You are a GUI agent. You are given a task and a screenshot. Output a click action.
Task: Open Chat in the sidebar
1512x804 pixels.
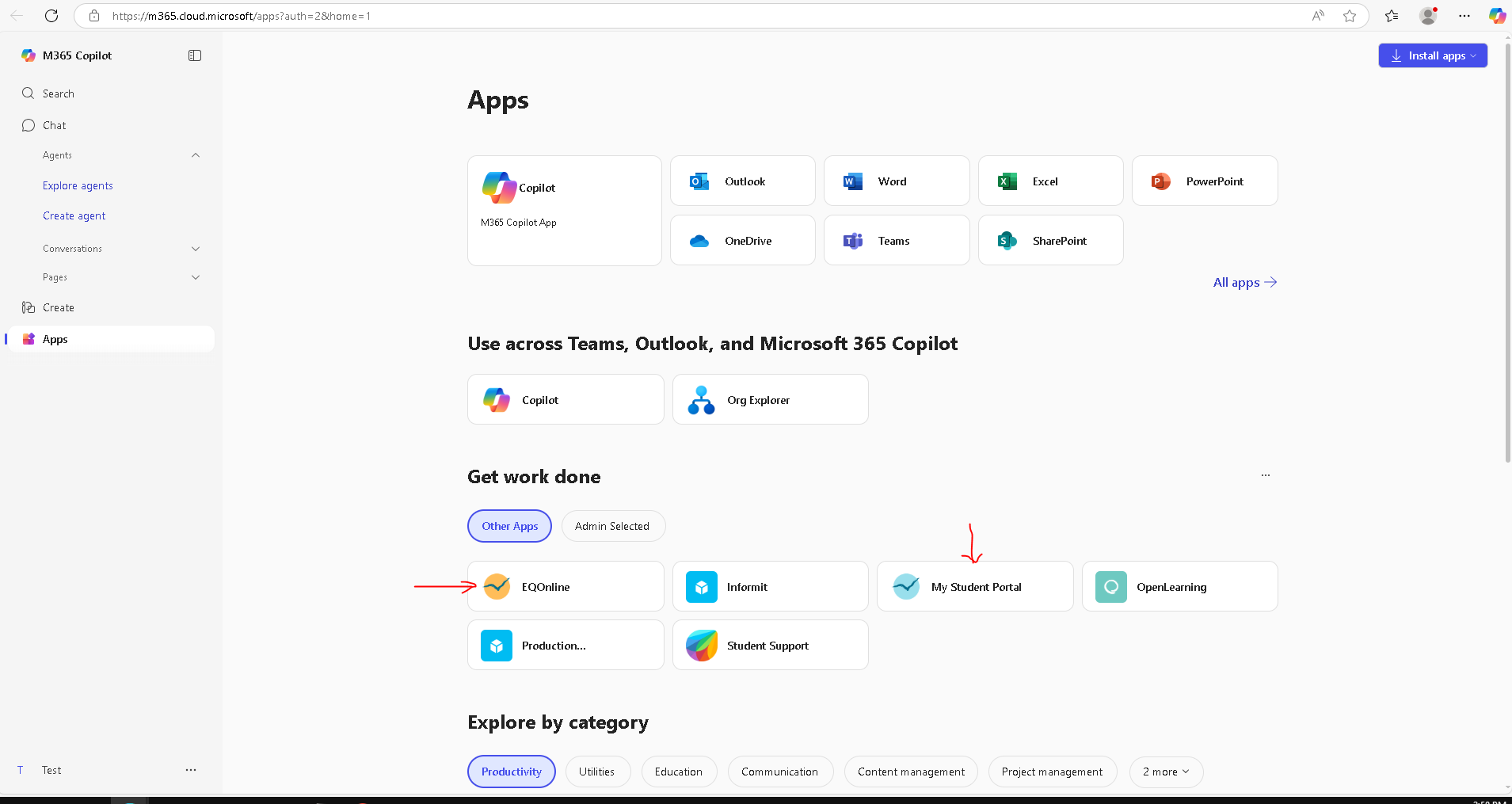[x=111, y=125]
